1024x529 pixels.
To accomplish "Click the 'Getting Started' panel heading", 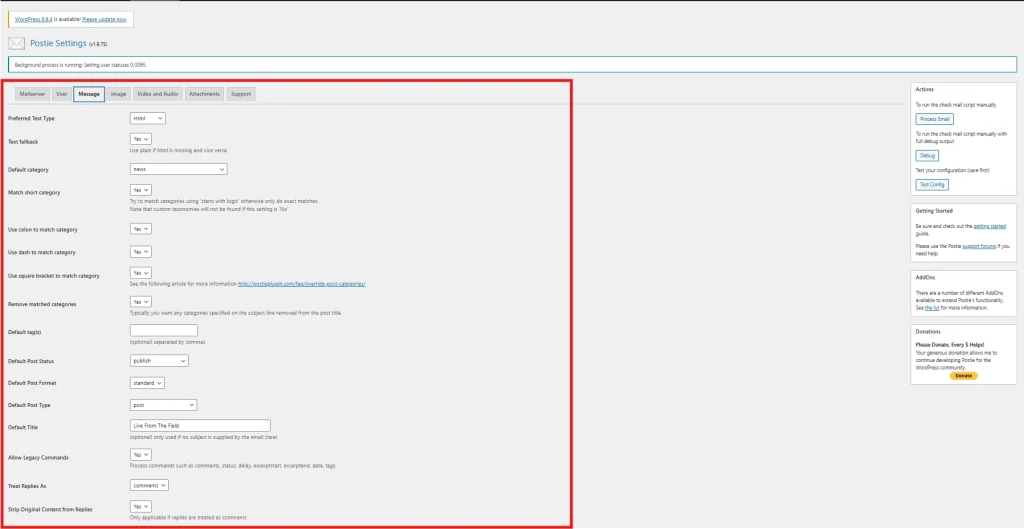I will point(934,211).
